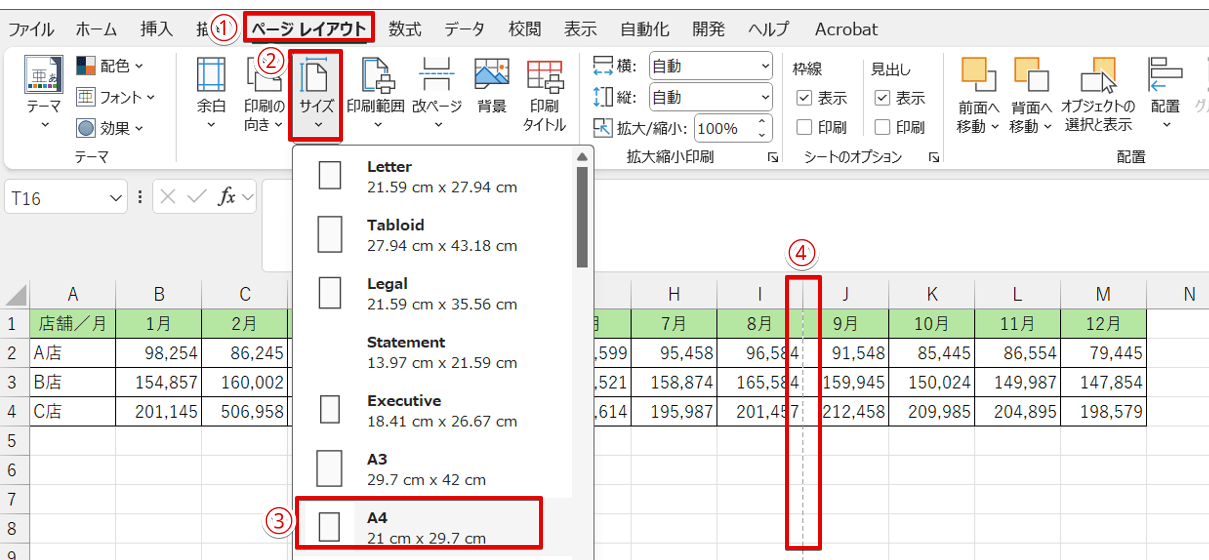Switch to the 表示 tab

(x=581, y=29)
